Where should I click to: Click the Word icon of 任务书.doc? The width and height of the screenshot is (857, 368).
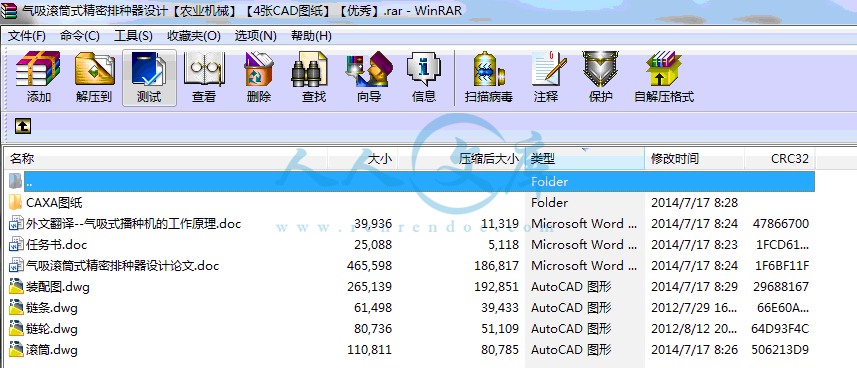point(16,244)
